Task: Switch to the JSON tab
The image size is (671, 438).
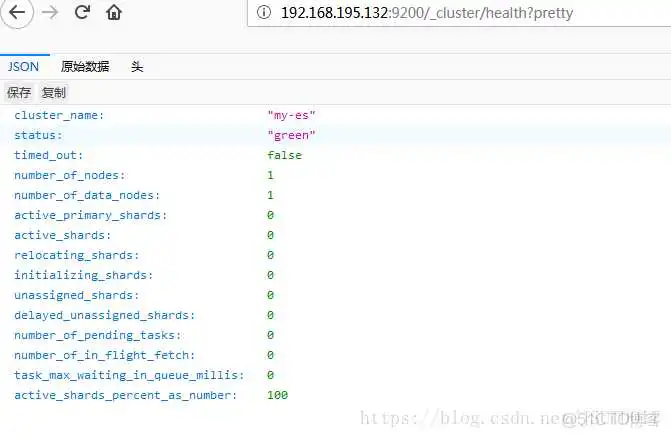Action: pyautogui.click(x=23, y=67)
